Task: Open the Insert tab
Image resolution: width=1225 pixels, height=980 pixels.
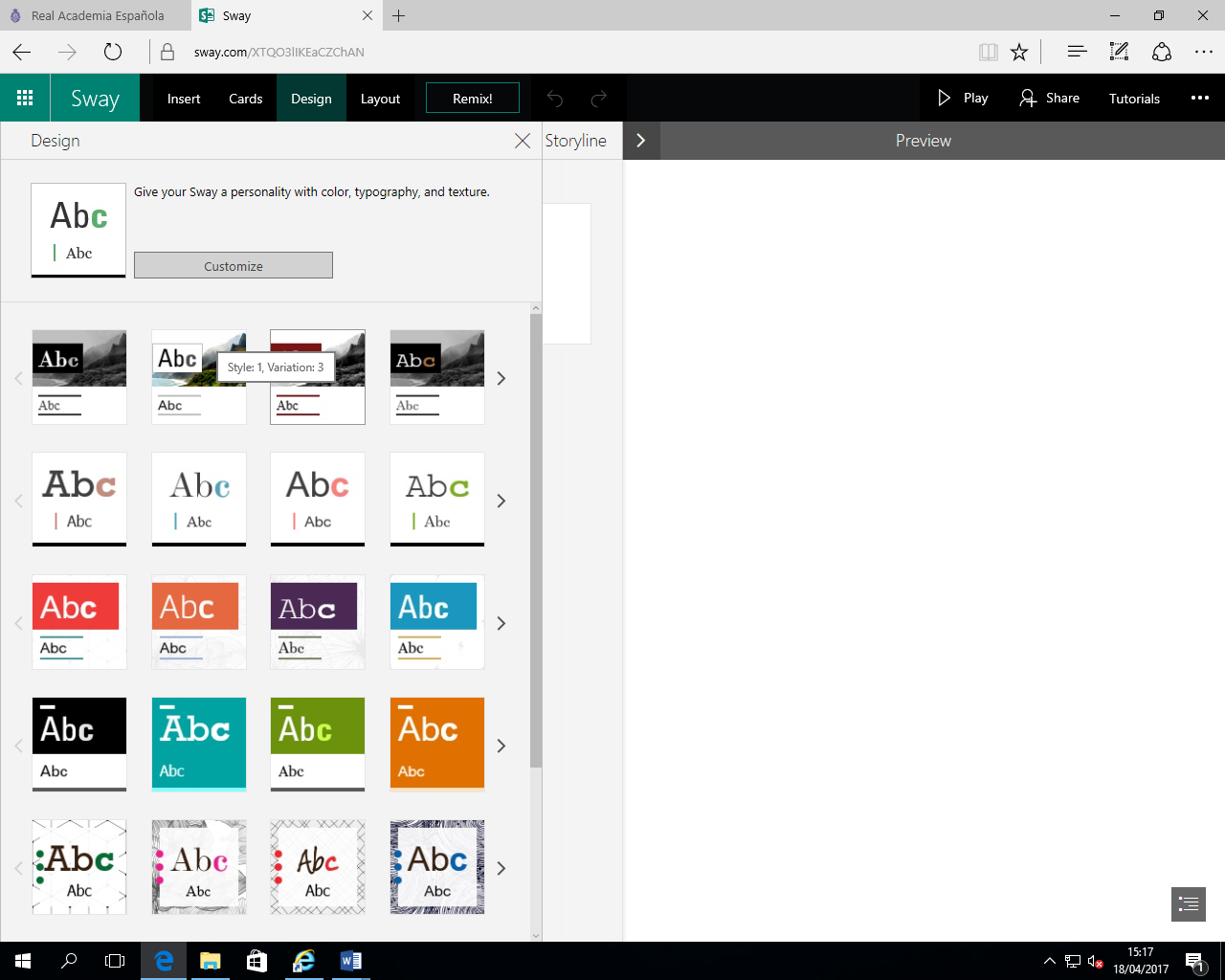Action: click(184, 99)
